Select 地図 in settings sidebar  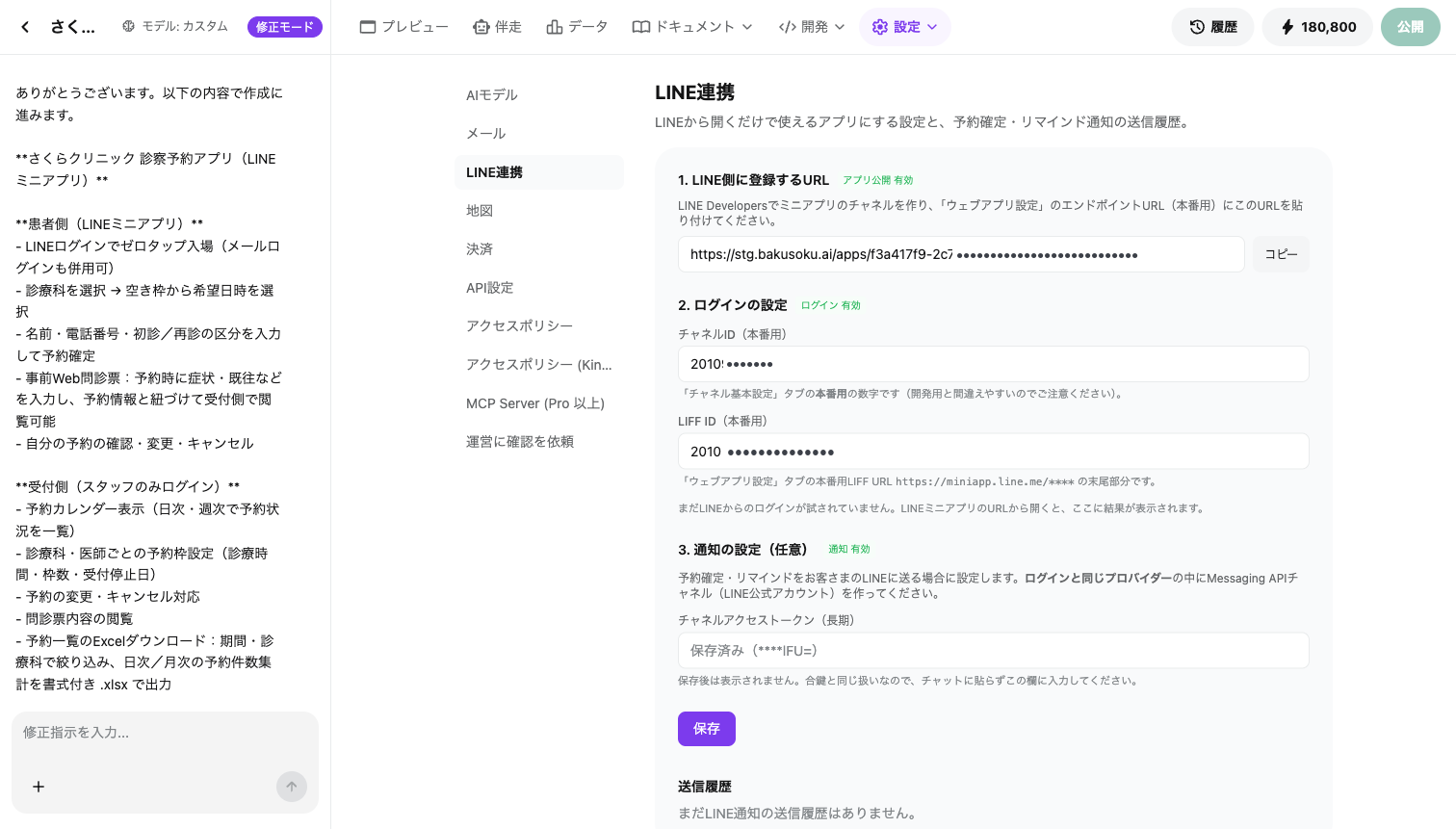click(x=539, y=211)
